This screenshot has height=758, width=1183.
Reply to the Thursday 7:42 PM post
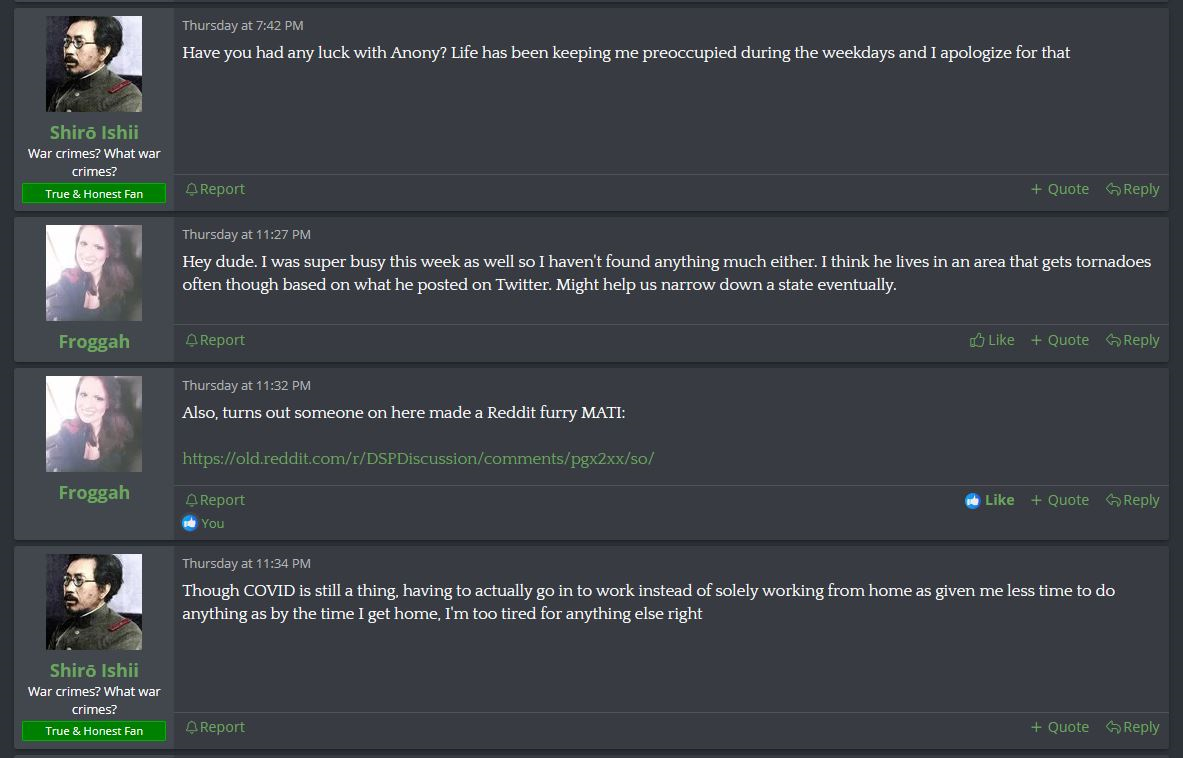click(x=1132, y=189)
